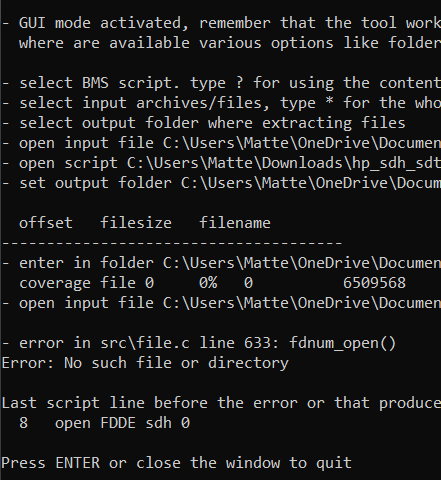
Task: Click the 0% coverage value
Action: click(x=208, y=283)
